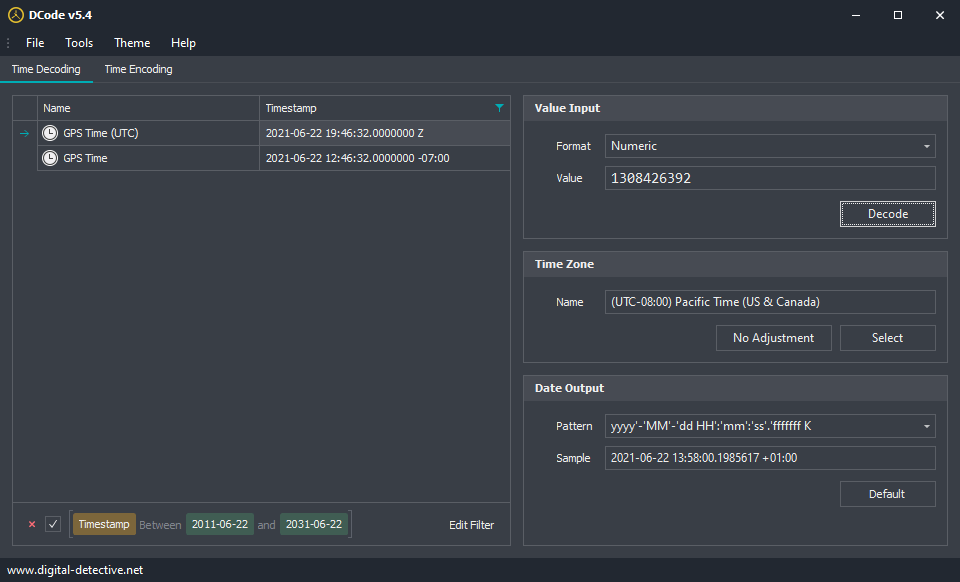Click the No Adjustment button

point(773,338)
